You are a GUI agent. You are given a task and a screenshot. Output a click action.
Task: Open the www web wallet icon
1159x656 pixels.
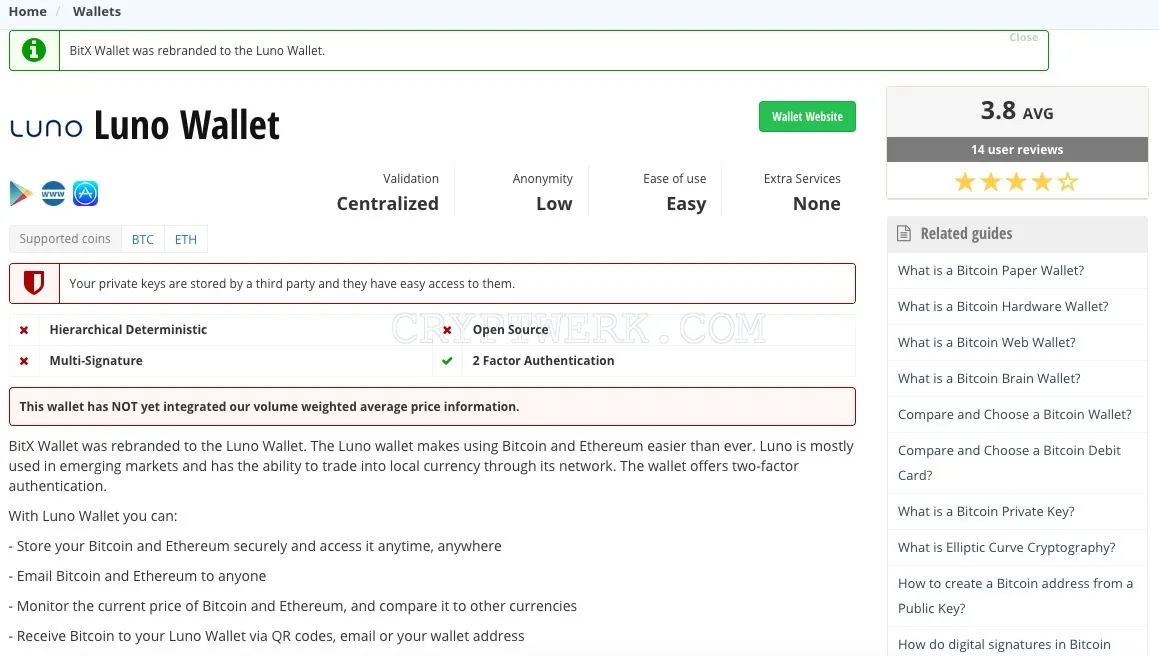coord(53,194)
